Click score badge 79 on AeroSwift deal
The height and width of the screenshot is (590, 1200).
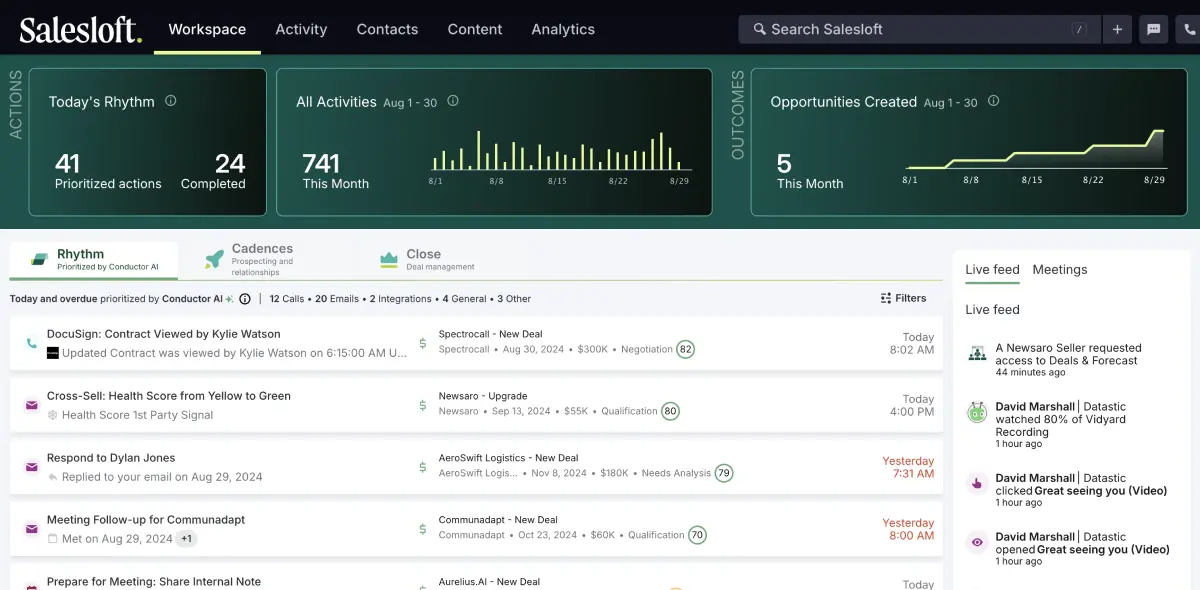coord(723,473)
